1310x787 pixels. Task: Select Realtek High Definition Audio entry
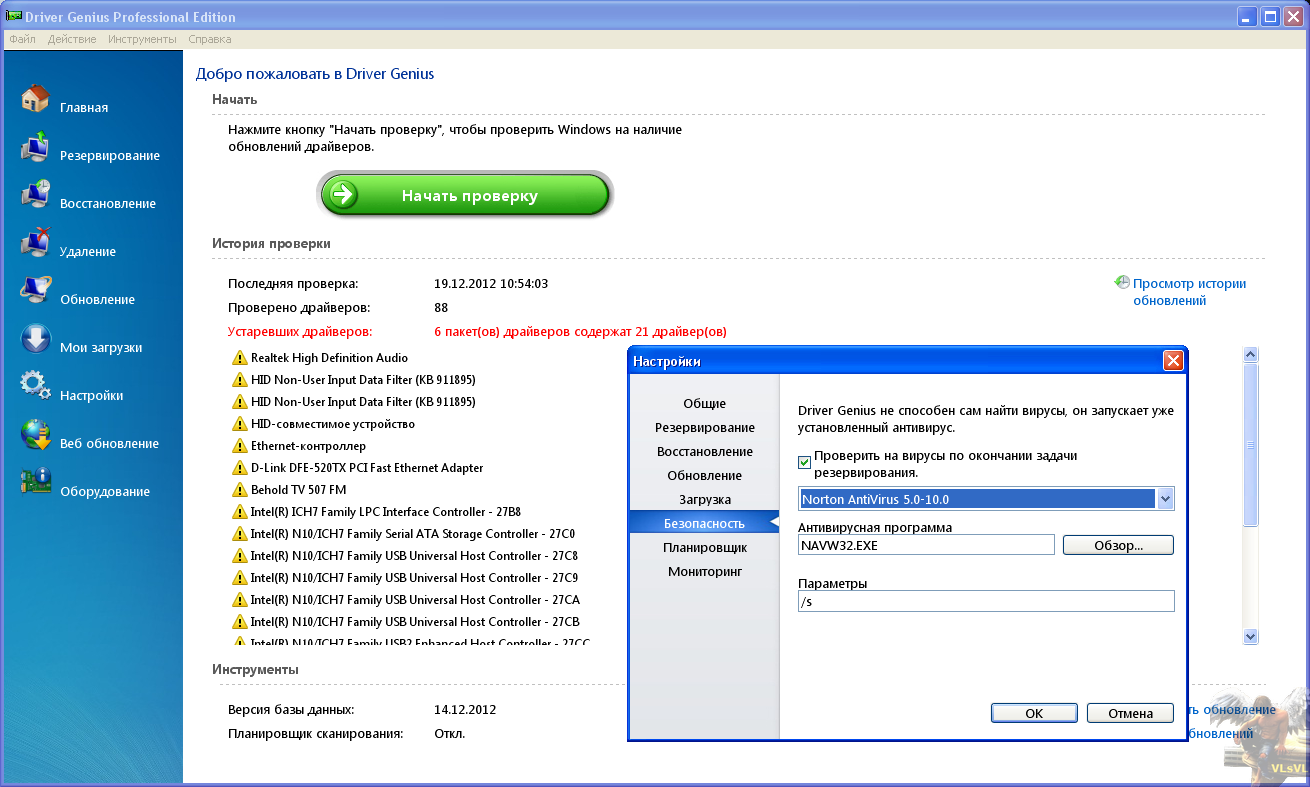pyautogui.click(x=329, y=358)
